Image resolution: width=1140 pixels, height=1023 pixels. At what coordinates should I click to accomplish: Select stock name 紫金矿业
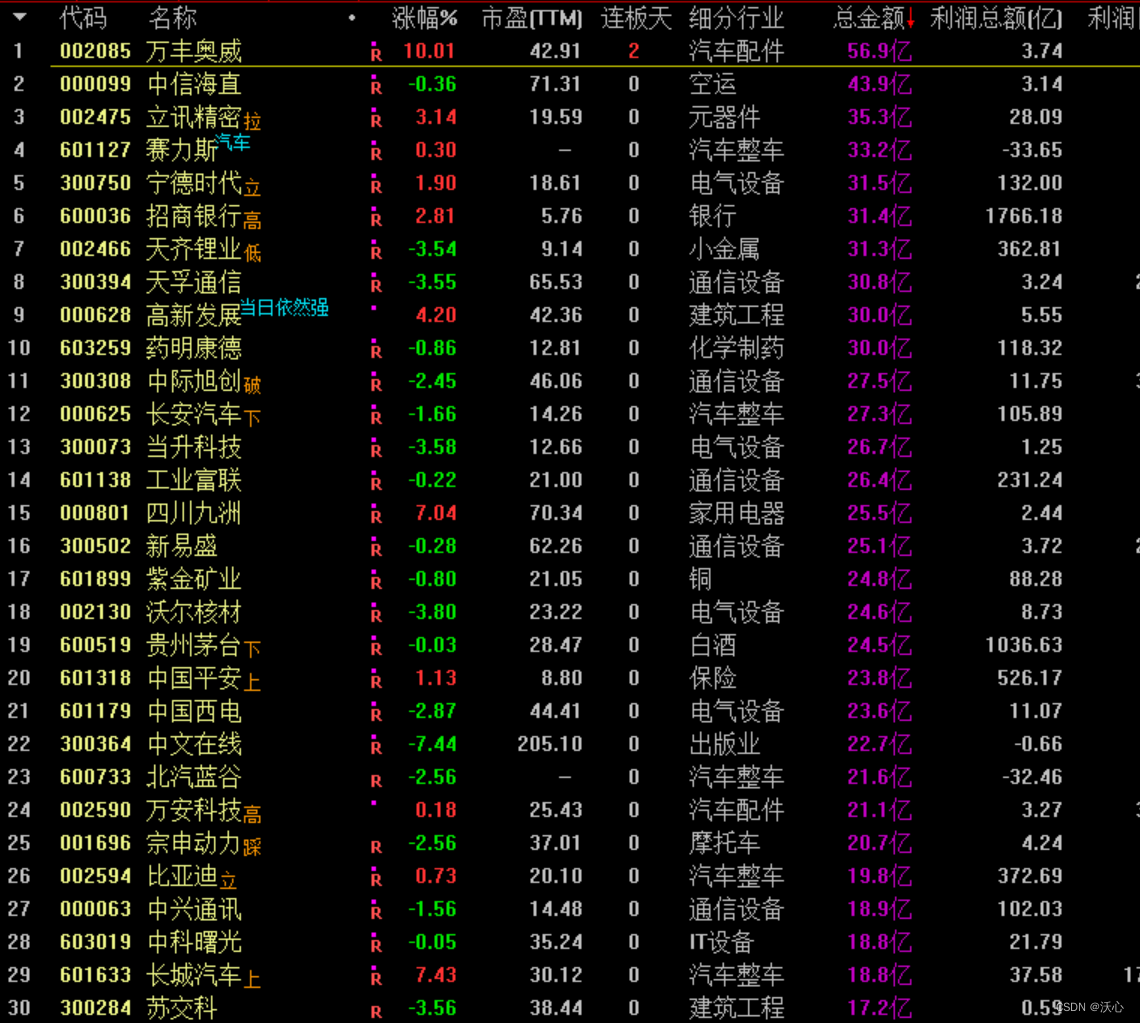point(193,579)
